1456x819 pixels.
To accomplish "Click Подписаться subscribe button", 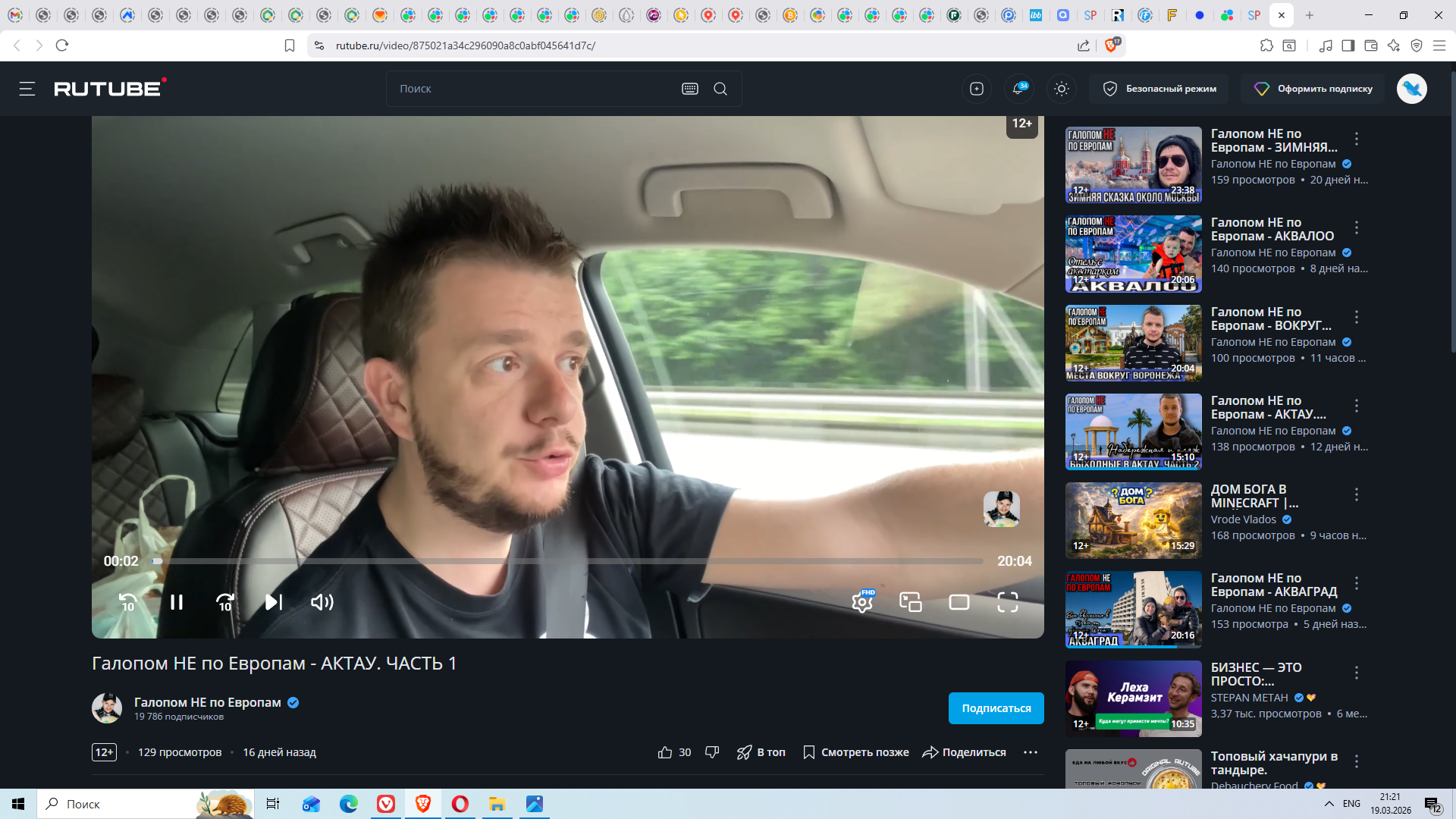I will point(996,708).
